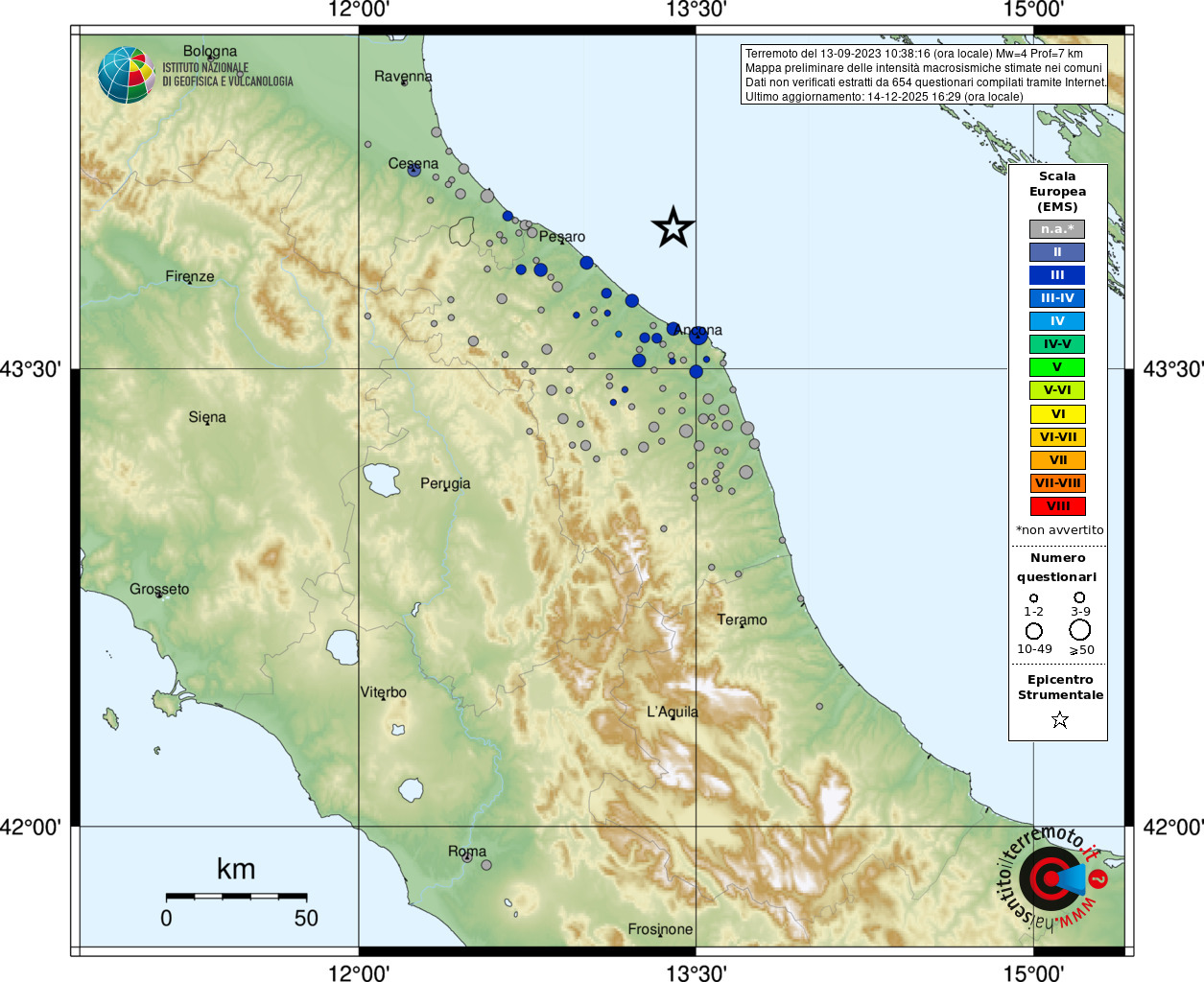Screen dimensions: 1204x982
Task: Select the intensity III legend swatch
Action: click(x=1057, y=275)
